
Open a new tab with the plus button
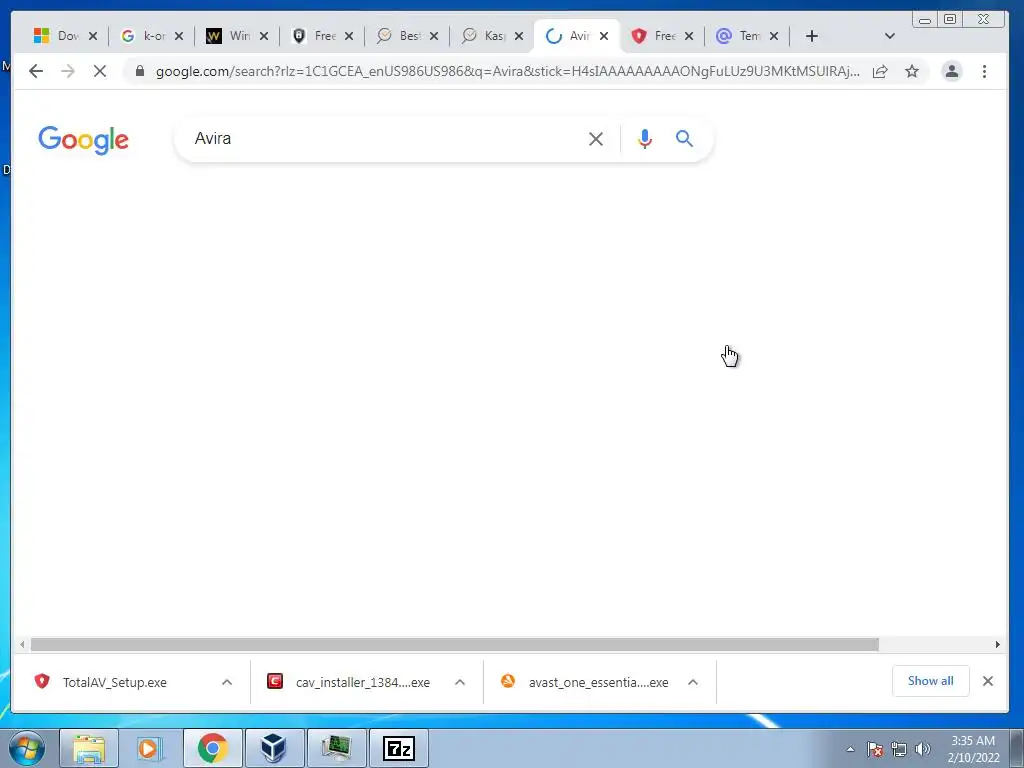tap(812, 36)
